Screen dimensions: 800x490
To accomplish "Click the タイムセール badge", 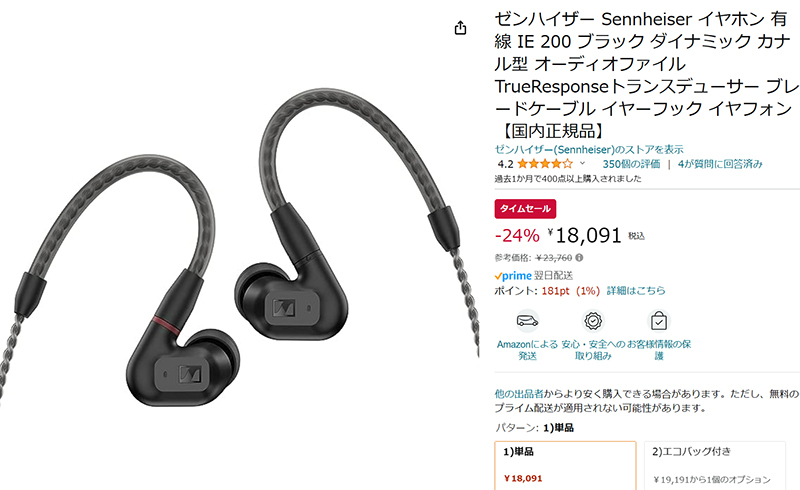I will 525,209.
